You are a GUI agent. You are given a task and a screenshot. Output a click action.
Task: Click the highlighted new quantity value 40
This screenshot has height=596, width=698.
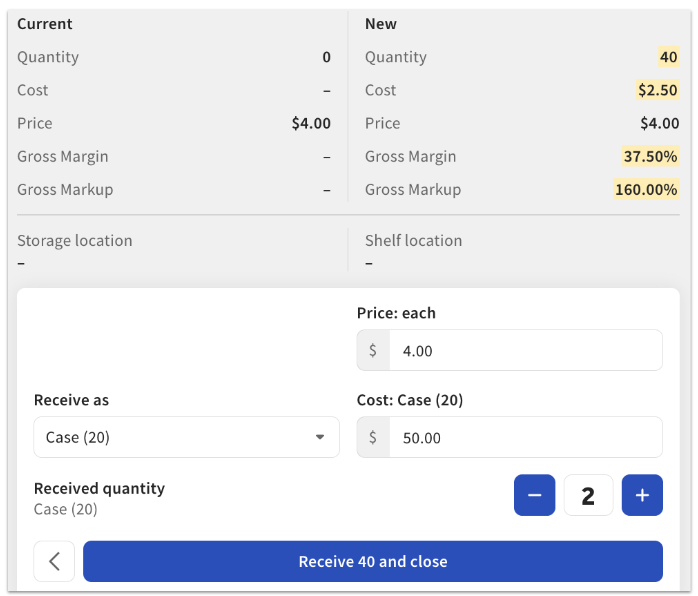pos(668,57)
